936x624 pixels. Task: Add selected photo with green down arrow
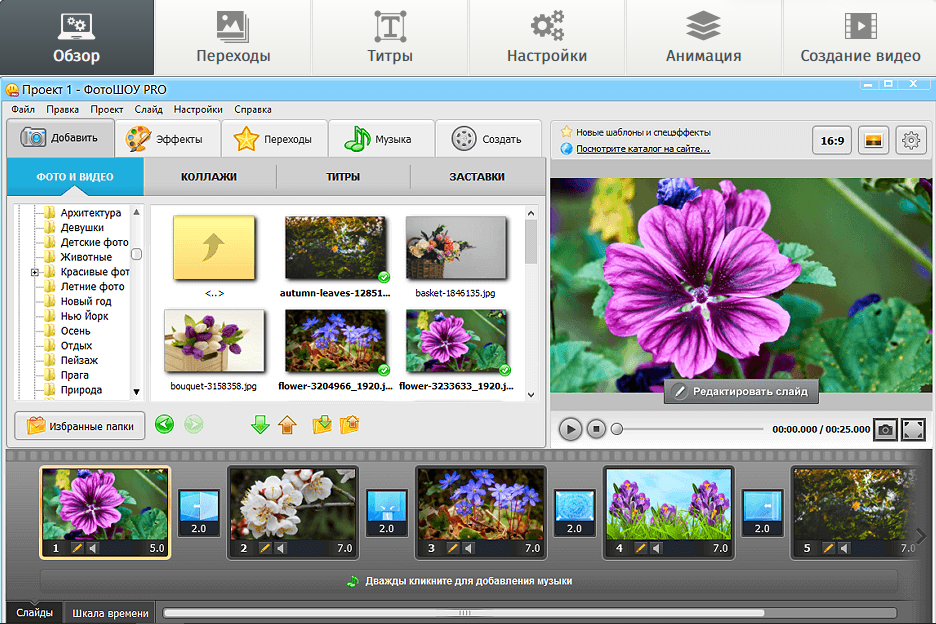(x=260, y=425)
